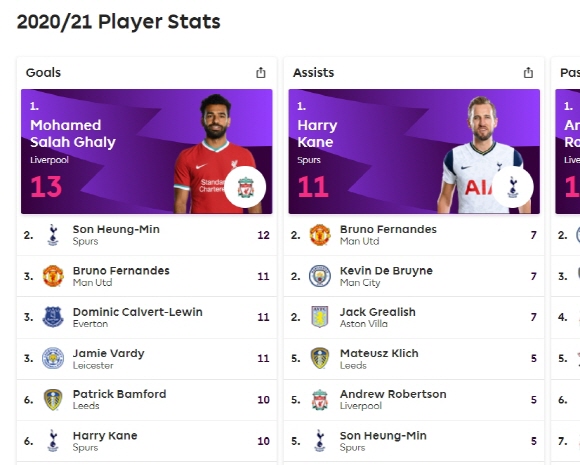Viewport: 580px width, 465px height.
Task: Click the Mohamed Salah Ghaly top scorer banner
Action: tap(147, 151)
